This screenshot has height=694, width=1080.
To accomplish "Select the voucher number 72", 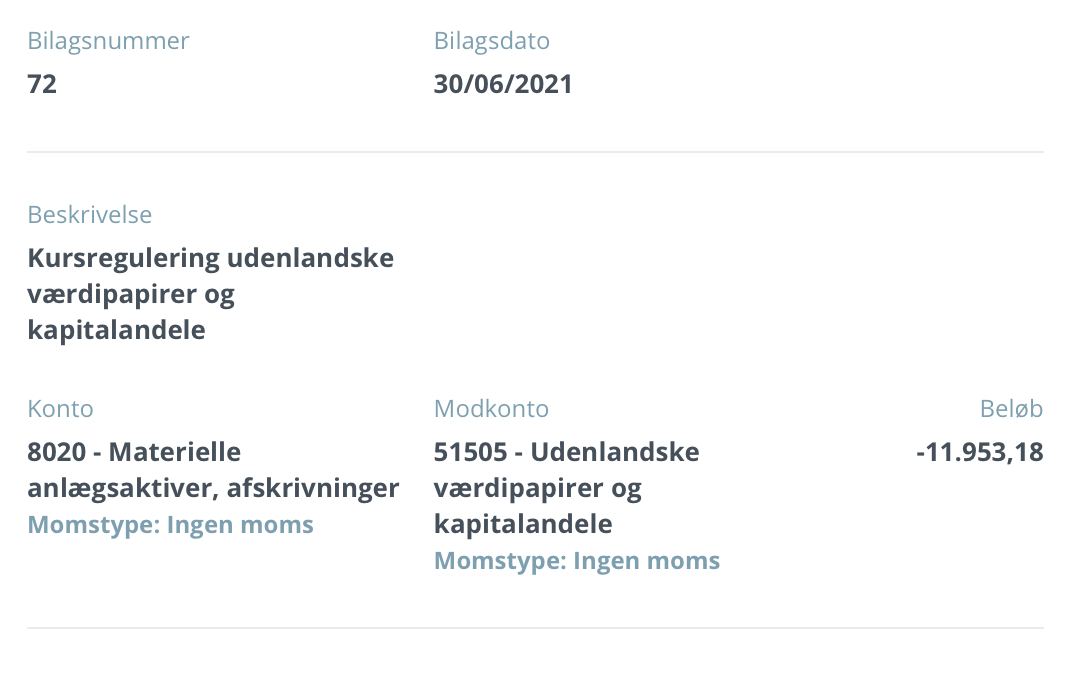I will tap(42, 84).
